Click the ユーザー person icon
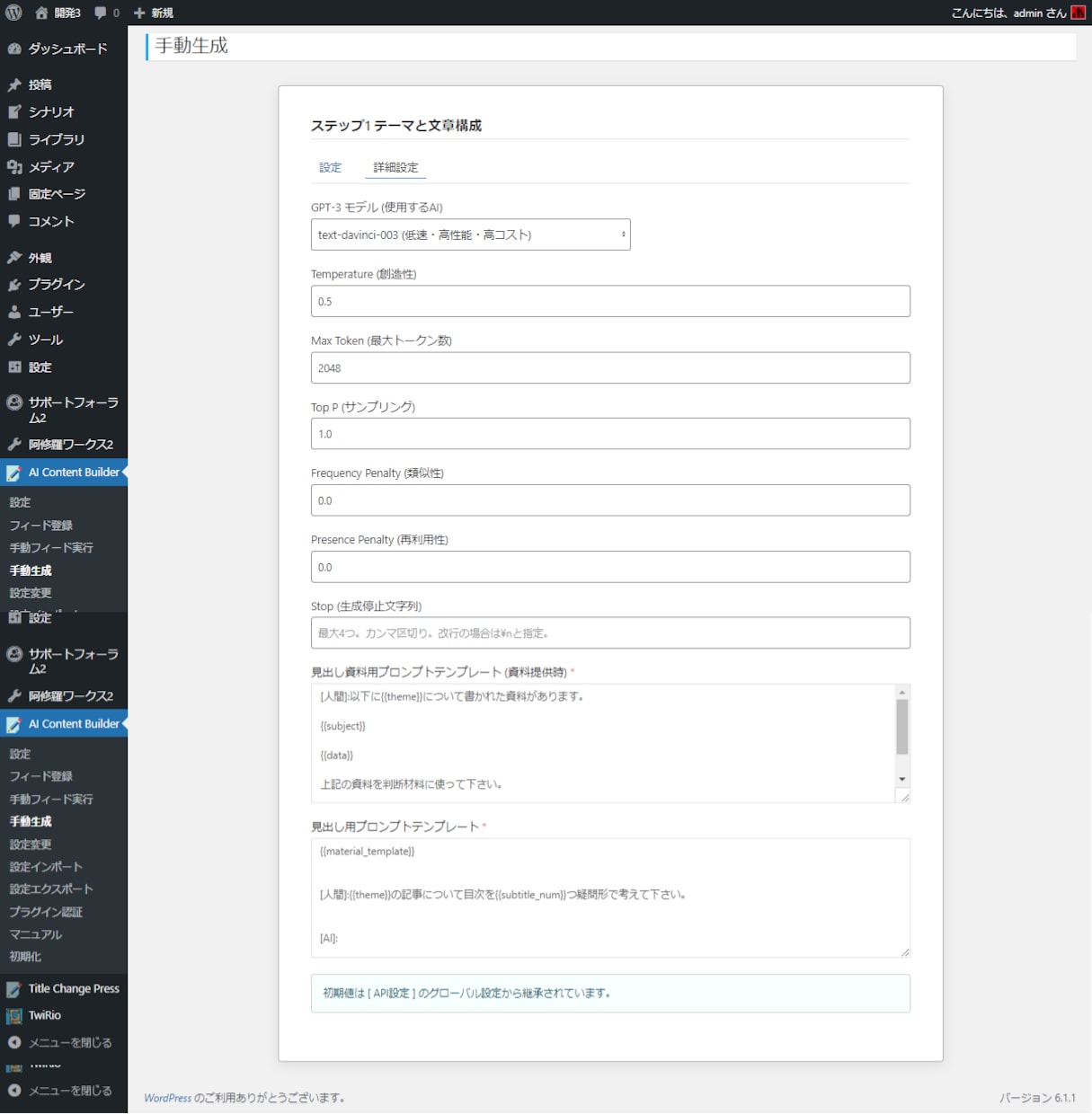Viewport: 1092px width, 1114px height. (x=14, y=312)
